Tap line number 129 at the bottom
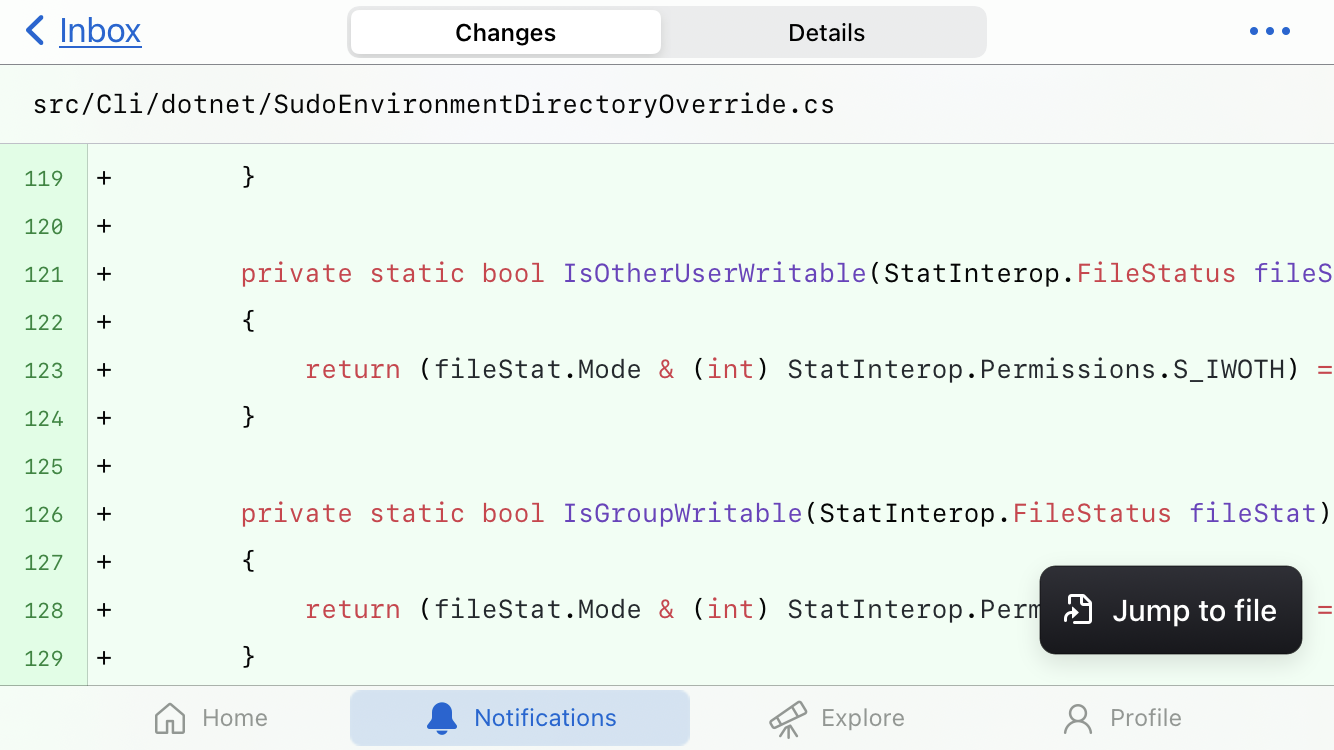This screenshot has width=1334, height=750. click(x=44, y=658)
